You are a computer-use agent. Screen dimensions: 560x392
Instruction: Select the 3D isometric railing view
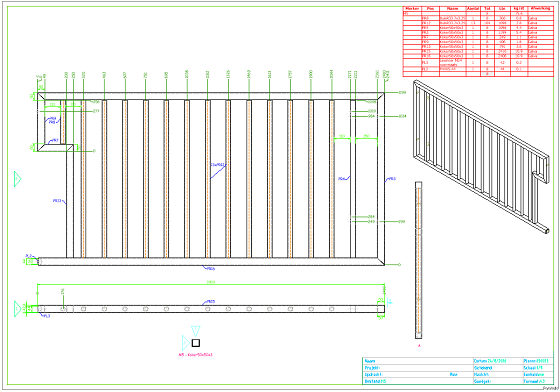(x=481, y=156)
